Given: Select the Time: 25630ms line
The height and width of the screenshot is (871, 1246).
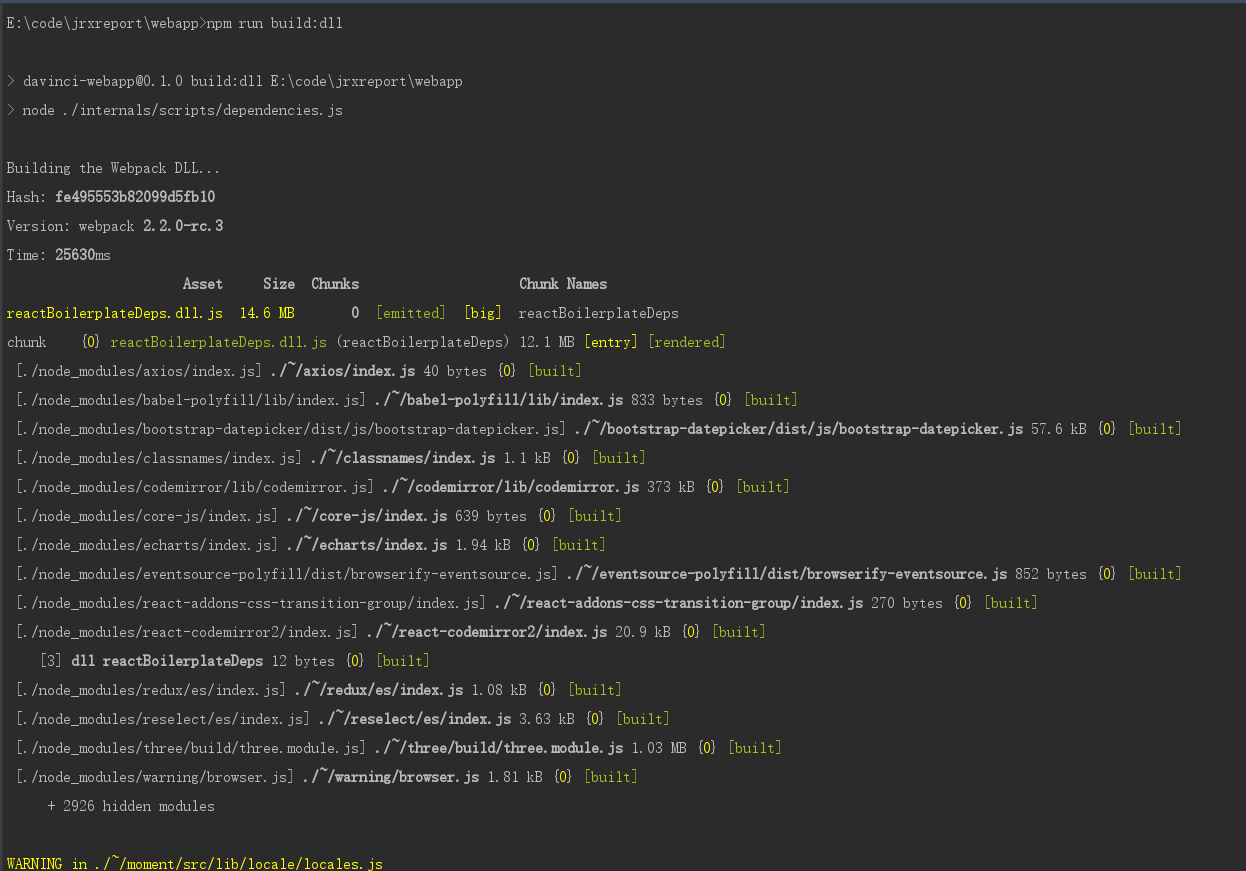Looking at the screenshot, I should coord(65,254).
